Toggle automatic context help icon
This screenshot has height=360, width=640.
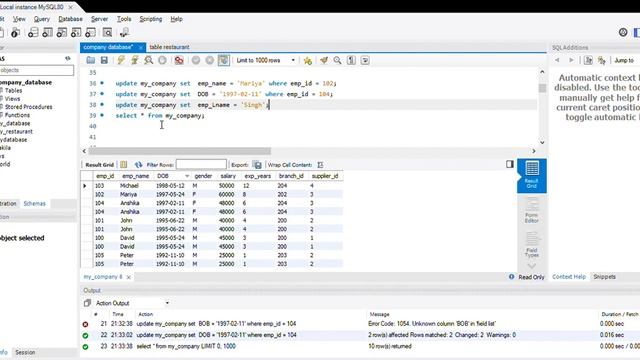tap(602, 60)
